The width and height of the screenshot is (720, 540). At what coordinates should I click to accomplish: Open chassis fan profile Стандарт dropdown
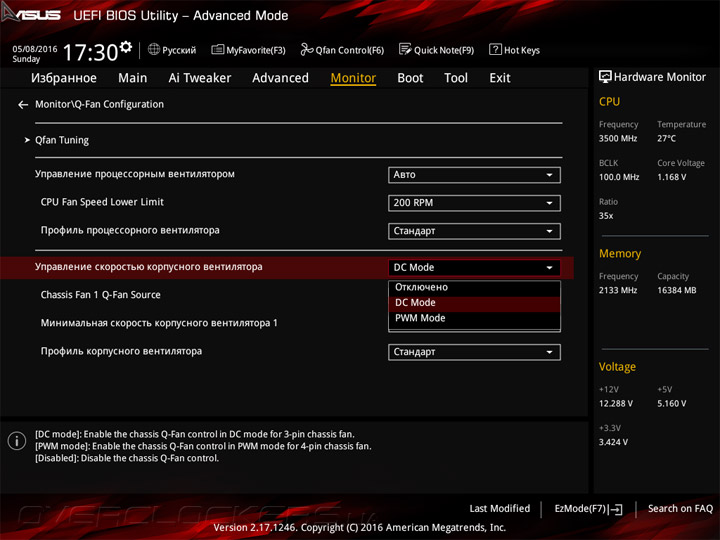pos(474,352)
